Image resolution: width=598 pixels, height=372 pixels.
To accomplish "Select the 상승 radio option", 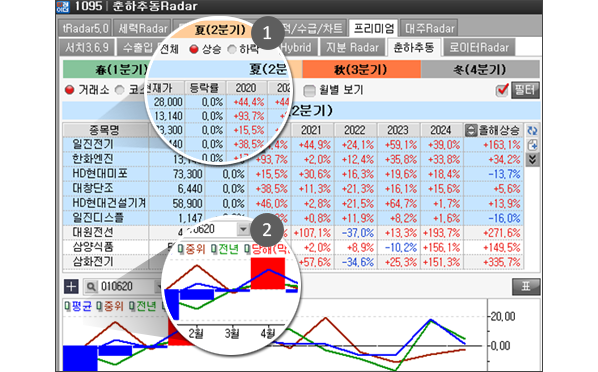I will 194,49.
